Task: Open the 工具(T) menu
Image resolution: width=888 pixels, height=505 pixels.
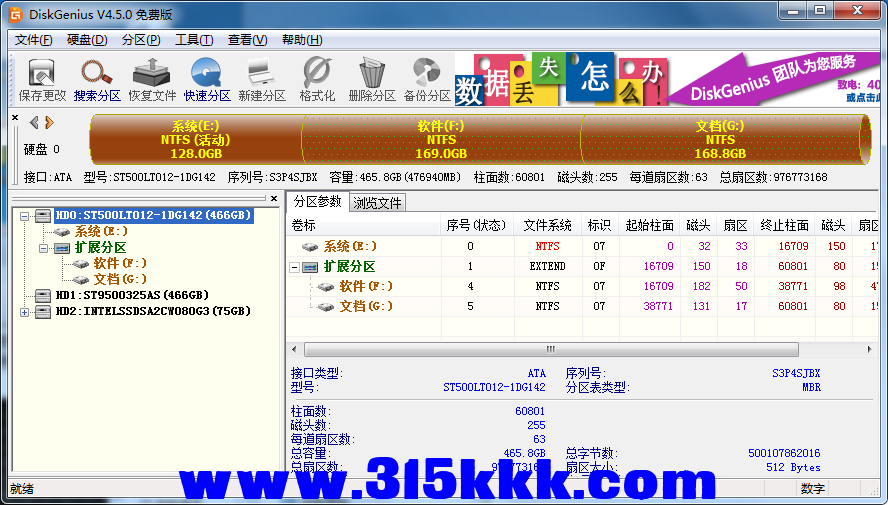Action: 194,40
